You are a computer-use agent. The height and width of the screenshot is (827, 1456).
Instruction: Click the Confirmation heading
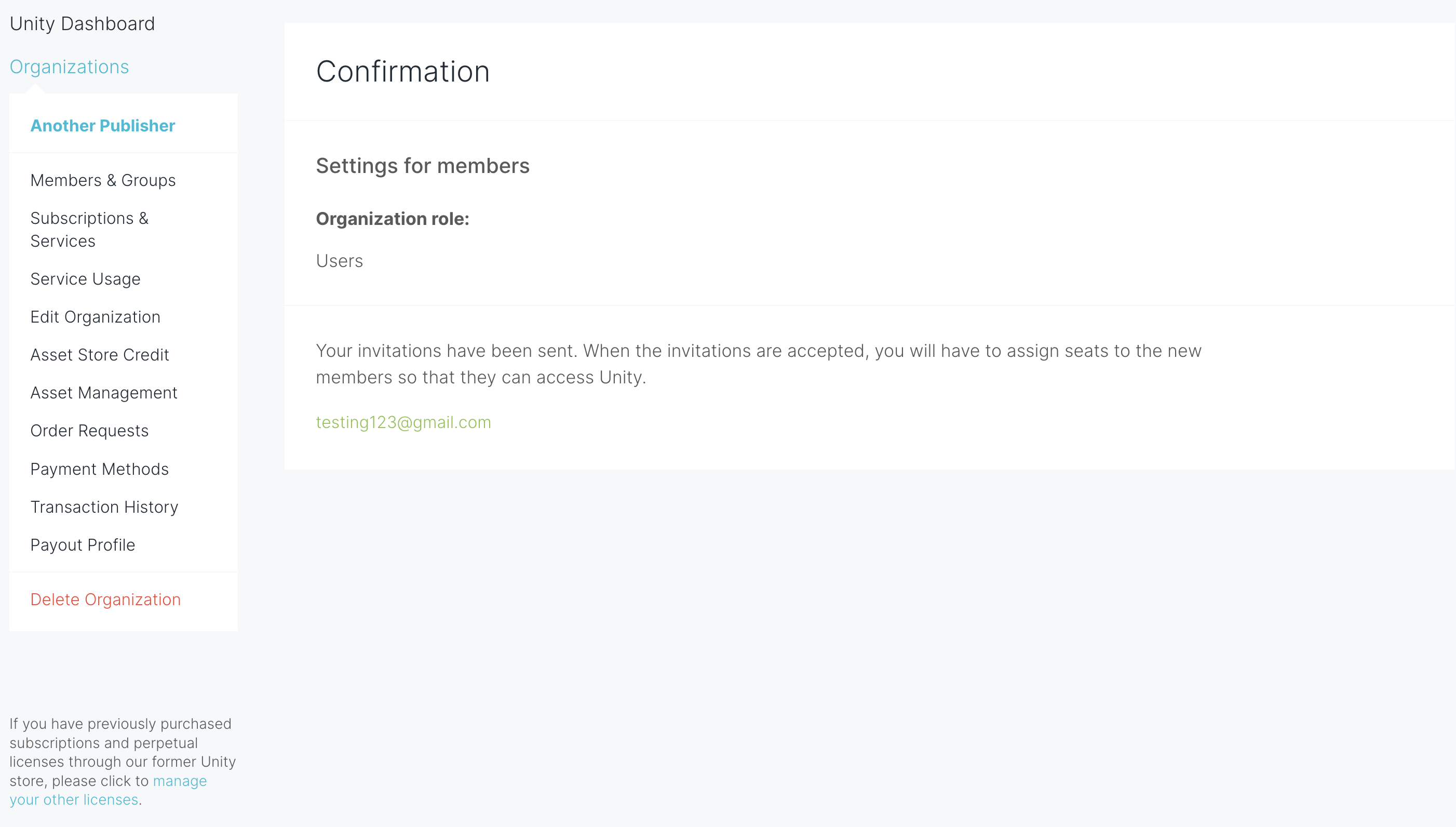pos(403,72)
